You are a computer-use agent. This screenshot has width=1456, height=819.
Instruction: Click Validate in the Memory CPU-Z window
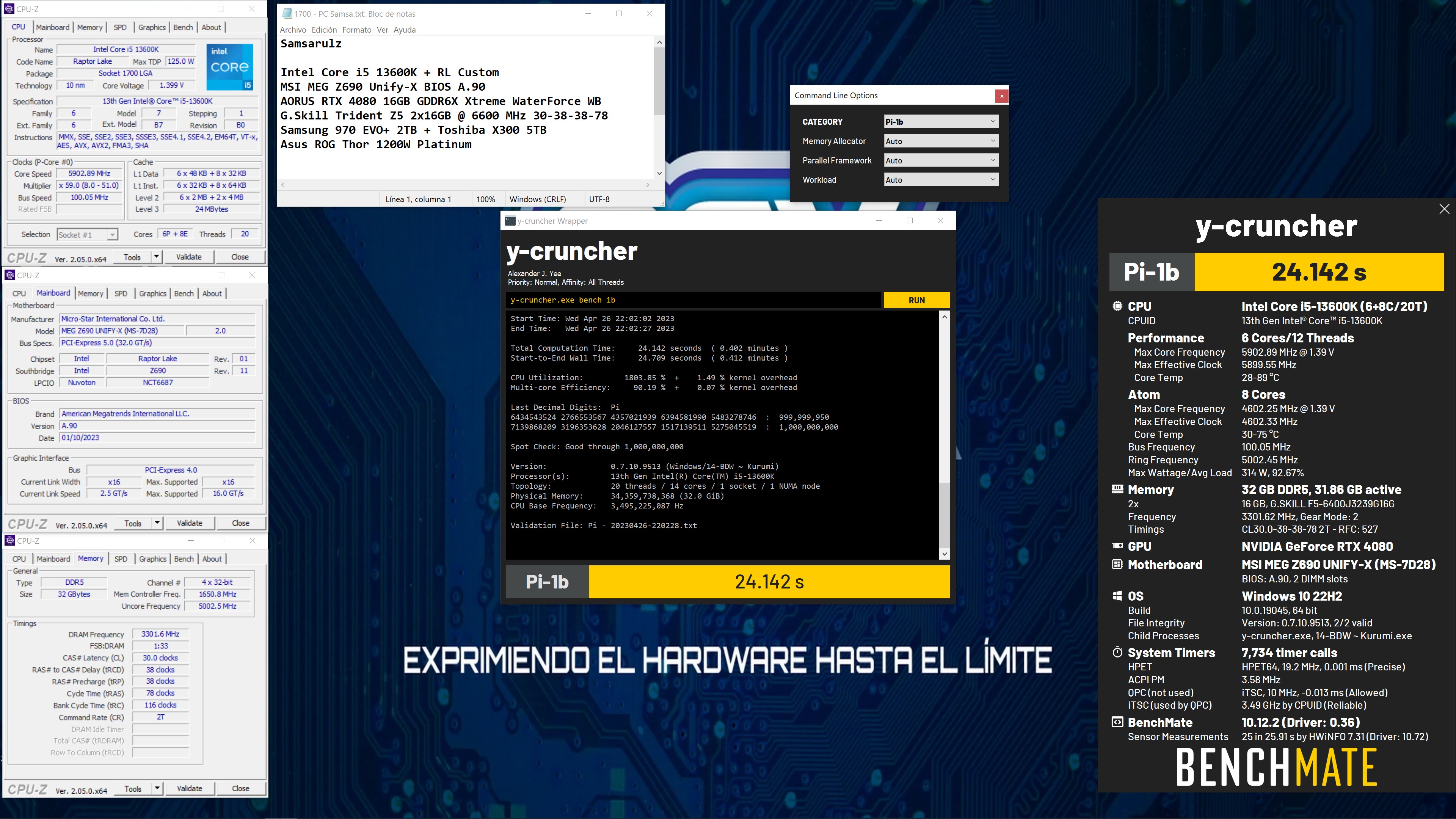tap(189, 789)
